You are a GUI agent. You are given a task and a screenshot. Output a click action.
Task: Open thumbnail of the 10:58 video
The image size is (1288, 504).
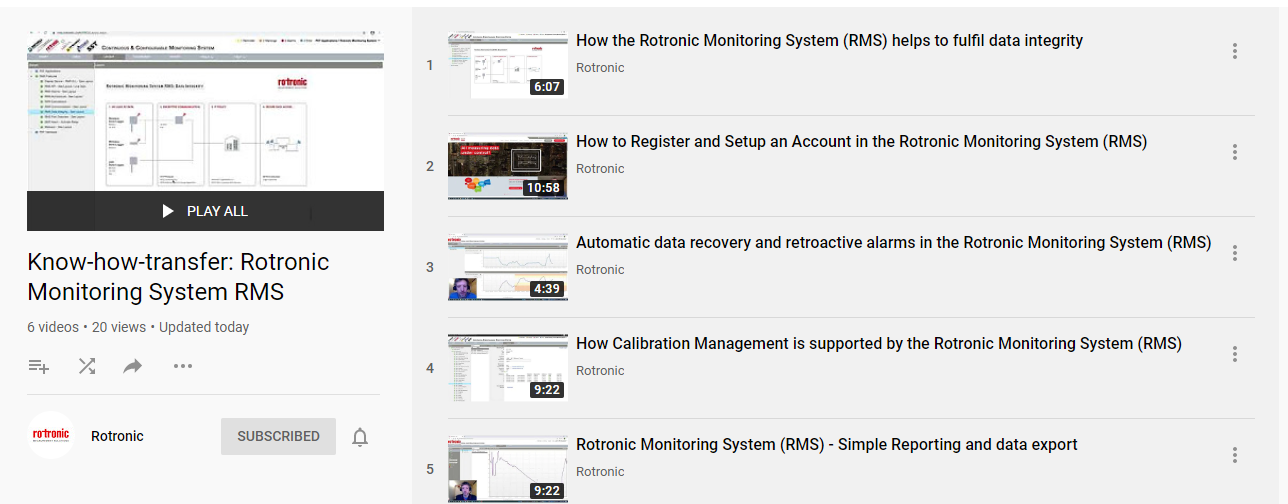coord(508,166)
